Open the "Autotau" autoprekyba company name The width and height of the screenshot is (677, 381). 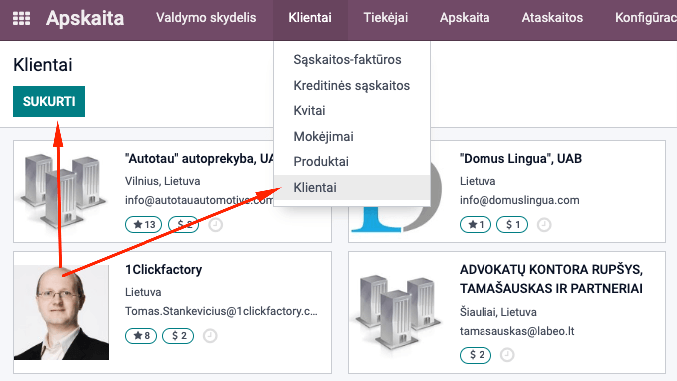pyautogui.click(x=199, y=159)
